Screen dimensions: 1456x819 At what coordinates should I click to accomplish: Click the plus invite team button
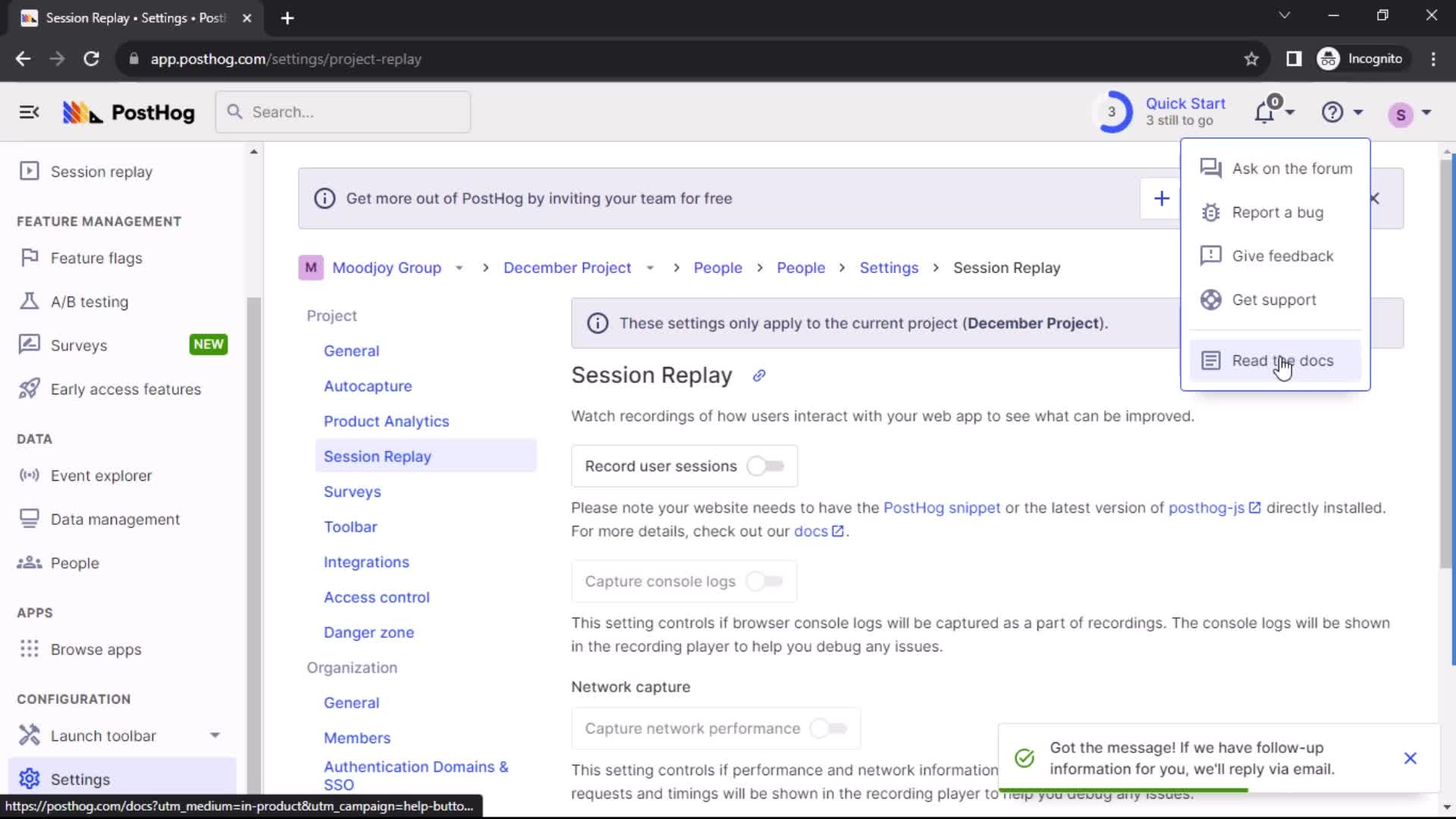[1161, 199]
